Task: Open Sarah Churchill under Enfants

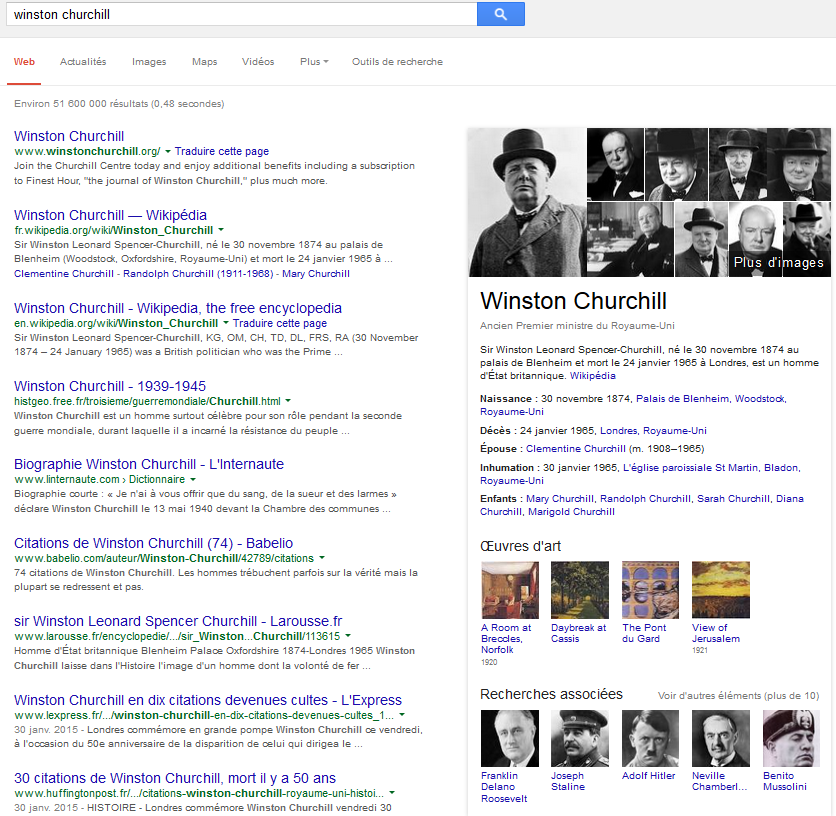Action: pyautogui.click(x=733, y=499)
